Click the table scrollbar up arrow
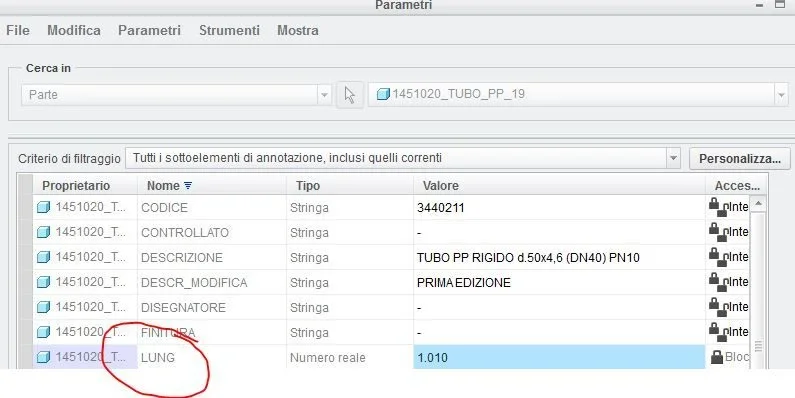 coord(758,204)
